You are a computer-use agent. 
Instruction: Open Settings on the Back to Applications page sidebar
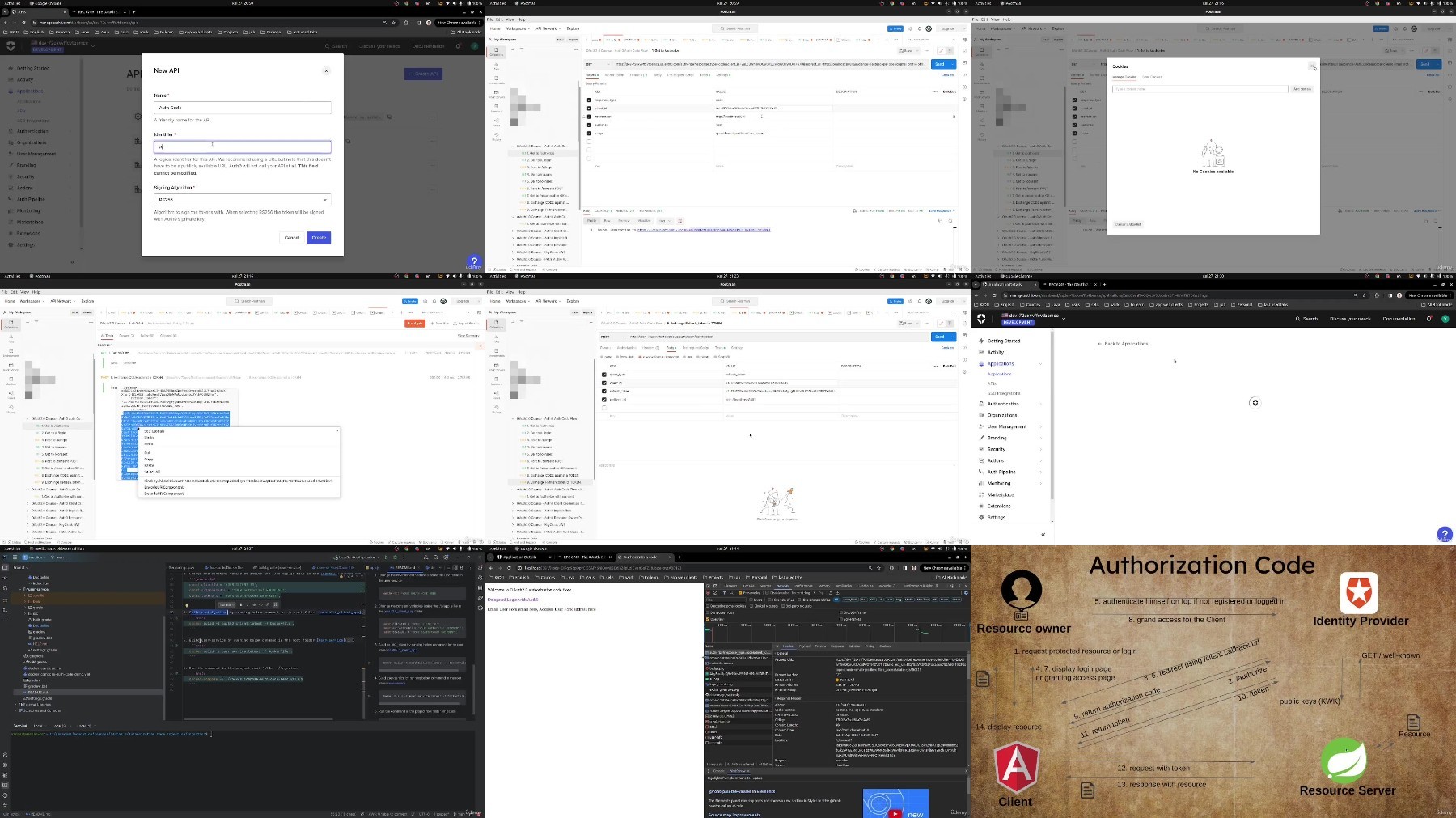[x=997, y=517]
